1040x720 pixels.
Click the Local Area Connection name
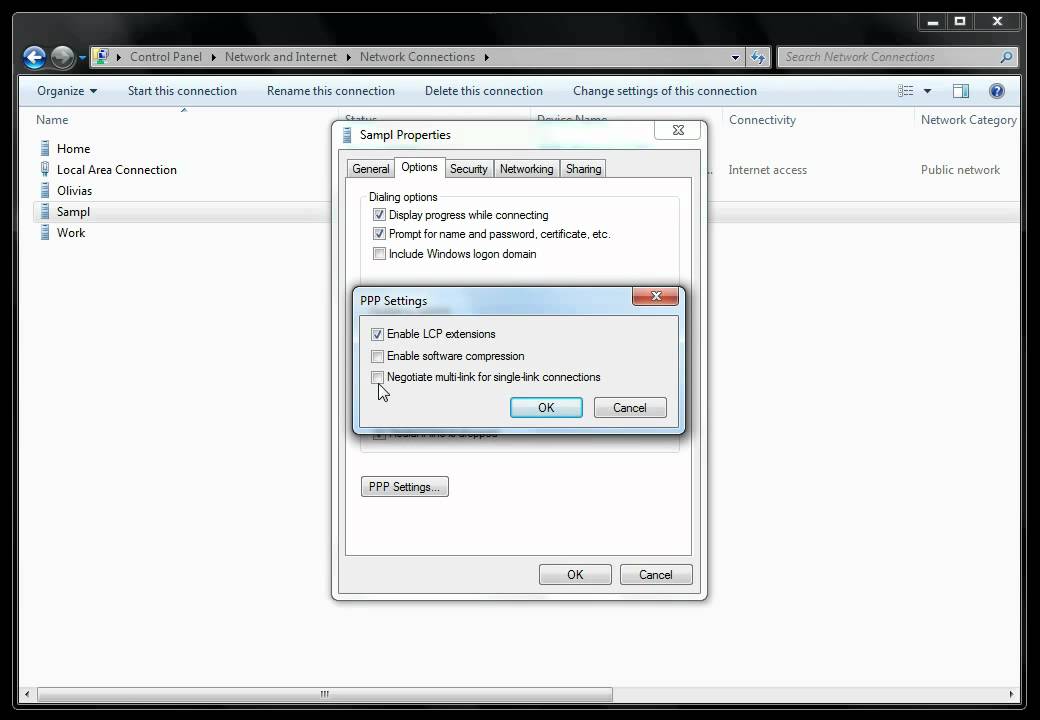(117, 170)
